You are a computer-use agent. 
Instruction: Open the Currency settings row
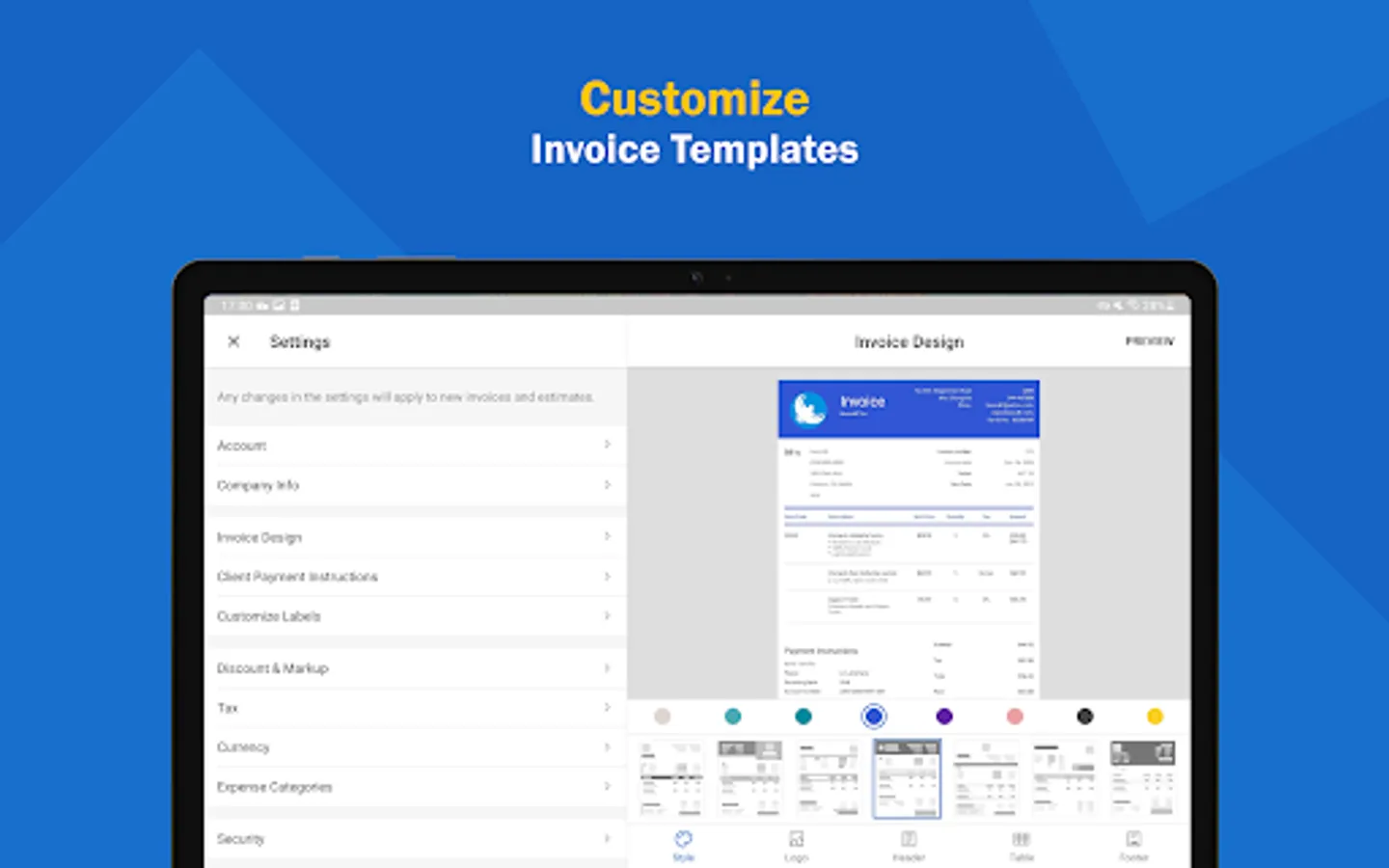tap(416, 747)
